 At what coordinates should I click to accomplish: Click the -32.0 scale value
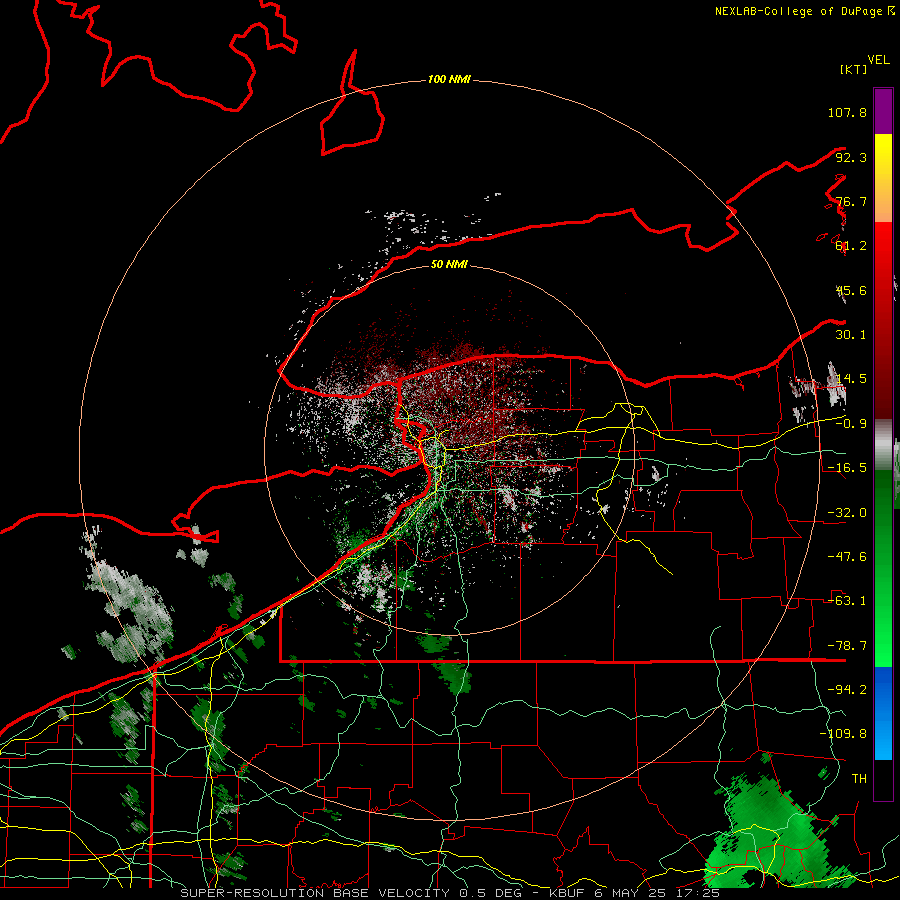[x=847, y=513]
